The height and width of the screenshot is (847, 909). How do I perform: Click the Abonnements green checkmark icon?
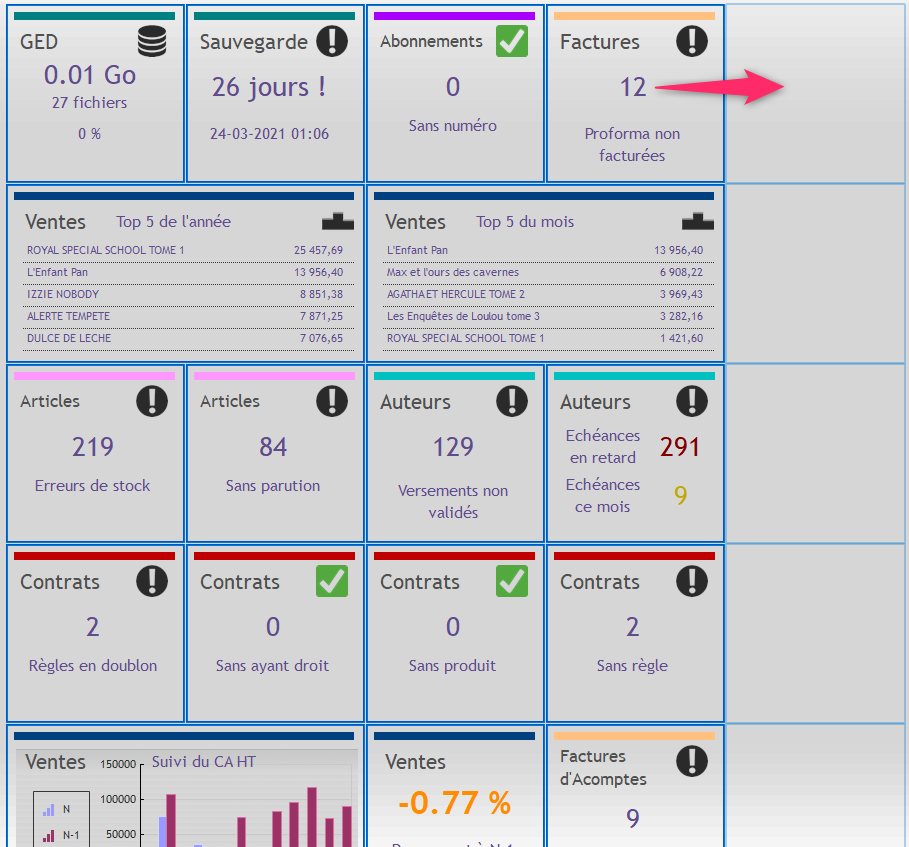pos(512,41)
